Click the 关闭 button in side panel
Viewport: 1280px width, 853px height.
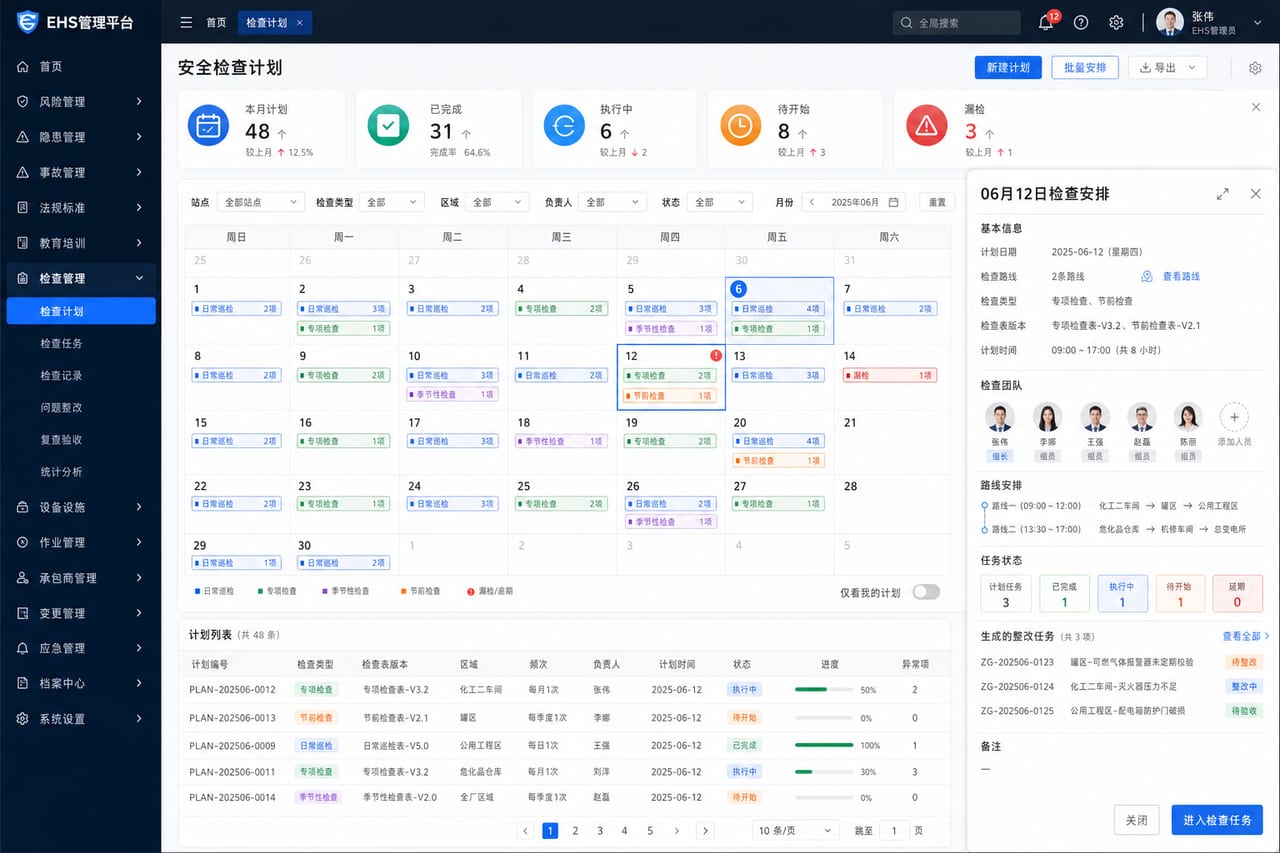(1136, 820)
